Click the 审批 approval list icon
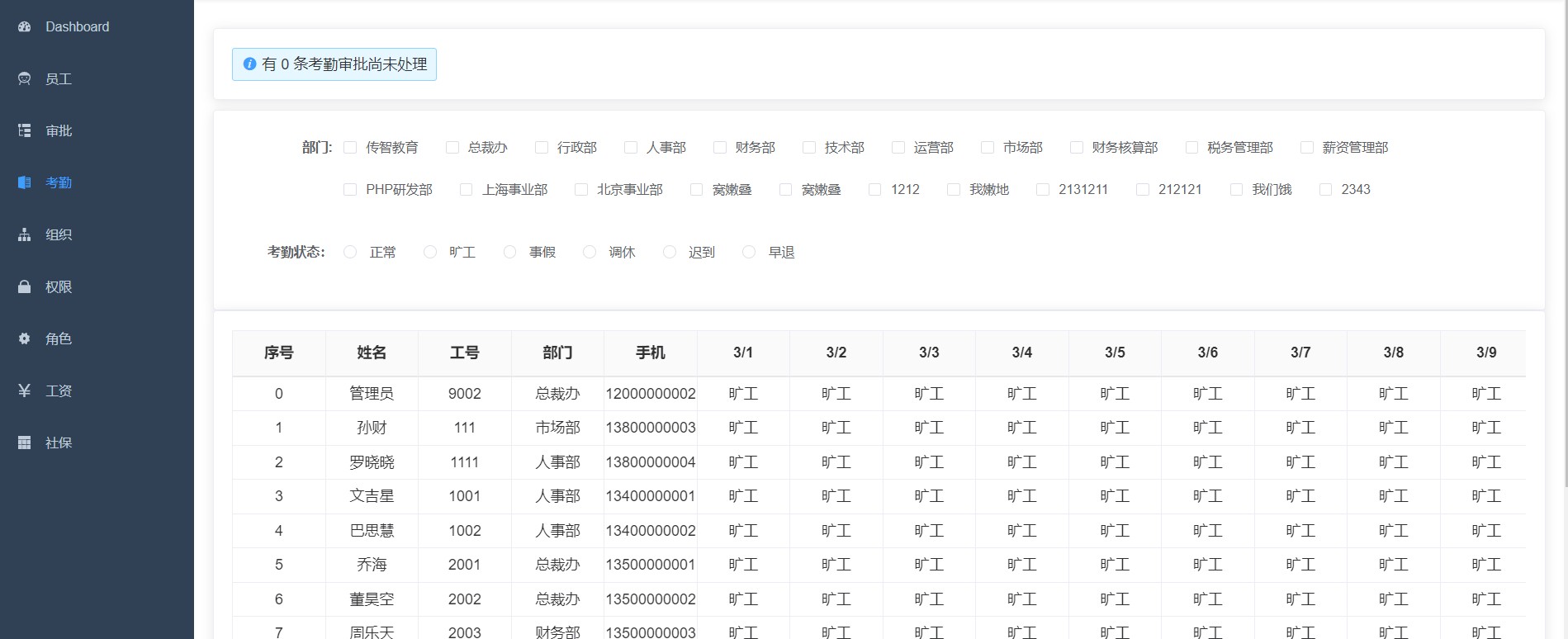1568x639 pixels. tap(25, 130)
